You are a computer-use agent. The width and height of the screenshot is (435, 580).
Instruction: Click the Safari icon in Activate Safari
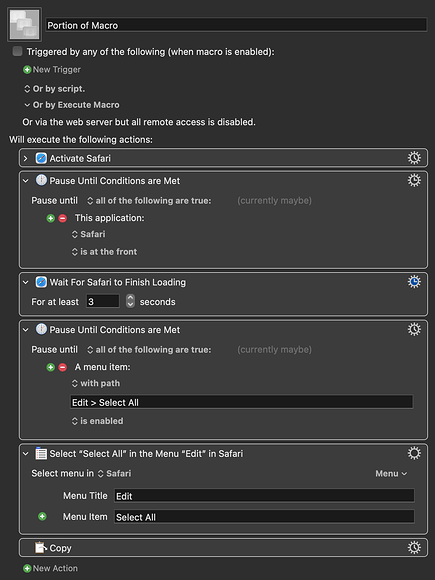click(x=41, y=158)
